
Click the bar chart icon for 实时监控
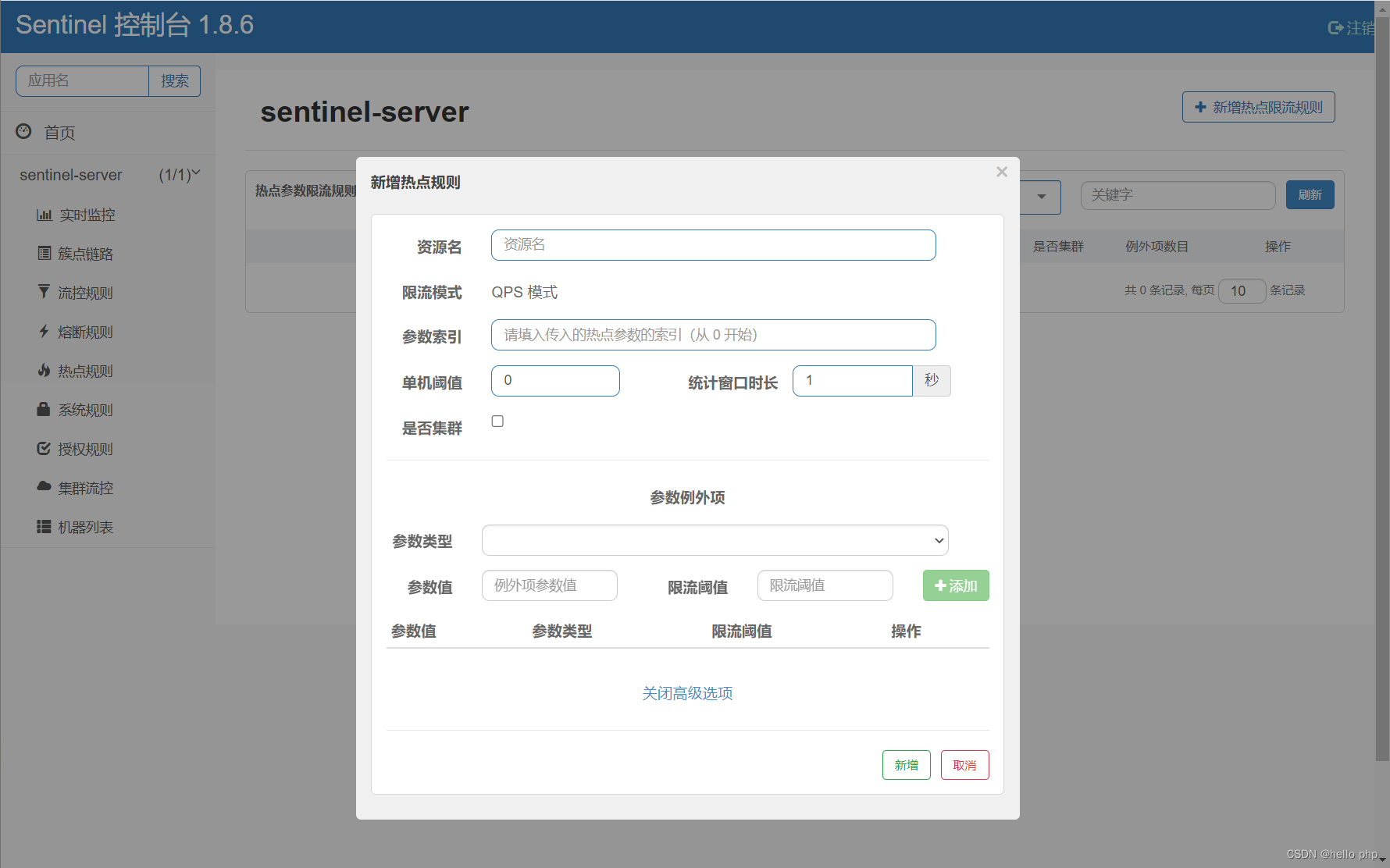[x=45, y=215]
